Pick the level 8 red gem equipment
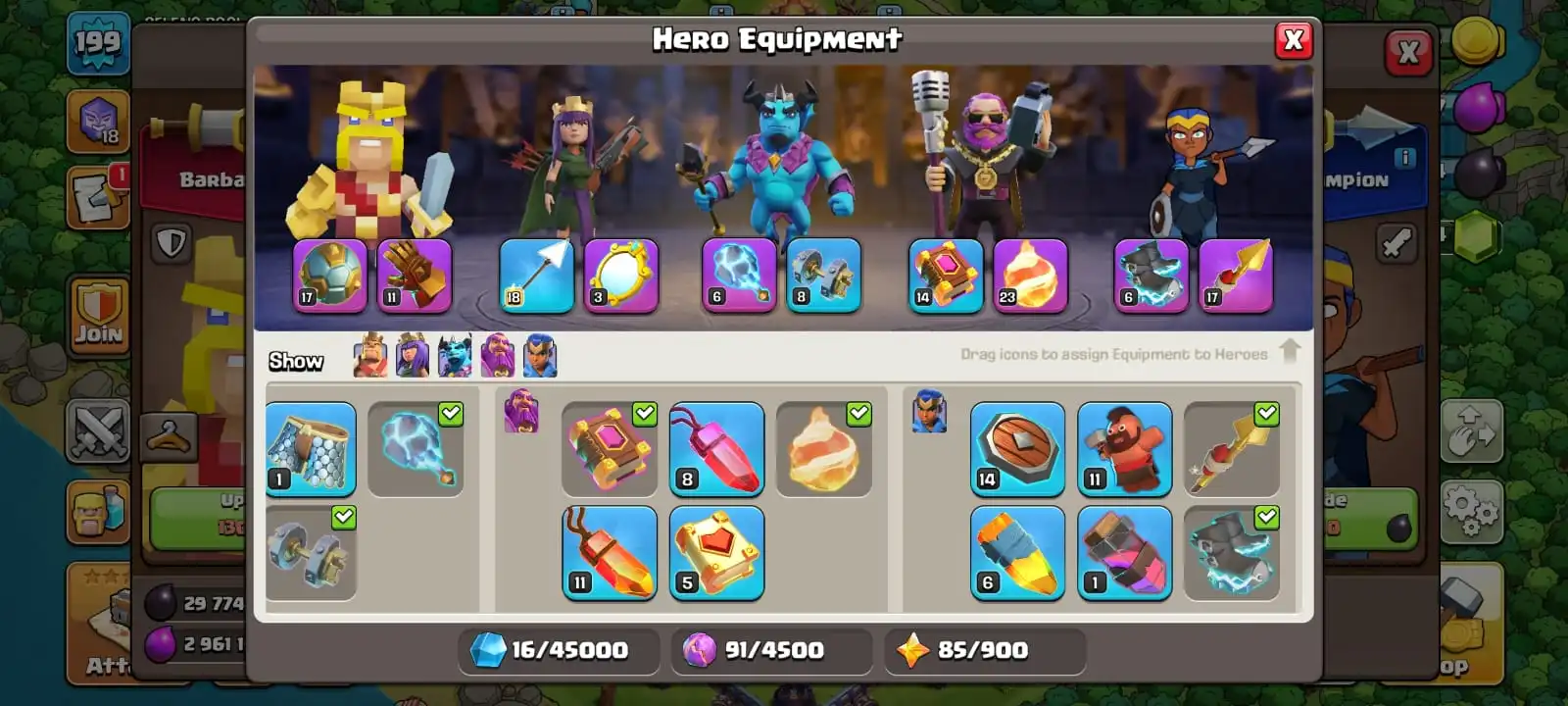1568x706 pixels. click(716, 449)
